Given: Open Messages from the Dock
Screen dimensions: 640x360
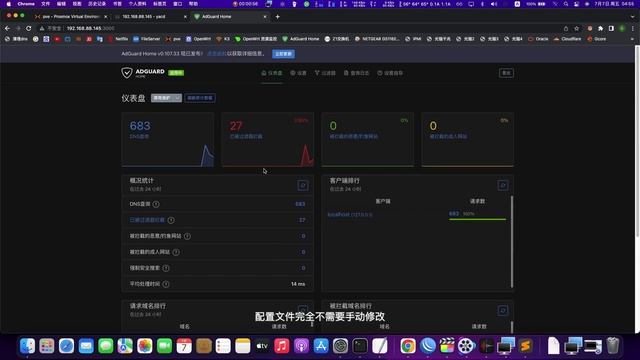Looking at the screenshot, I should 106,346.
